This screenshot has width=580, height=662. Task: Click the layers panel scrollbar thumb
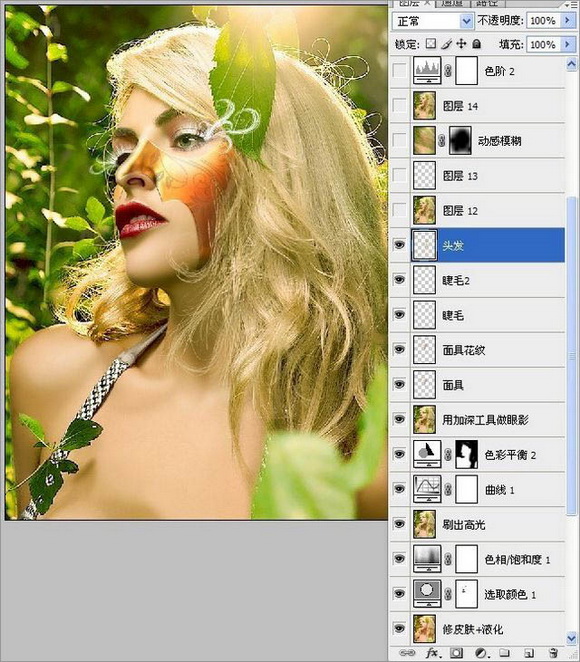(x=571, y=355)
